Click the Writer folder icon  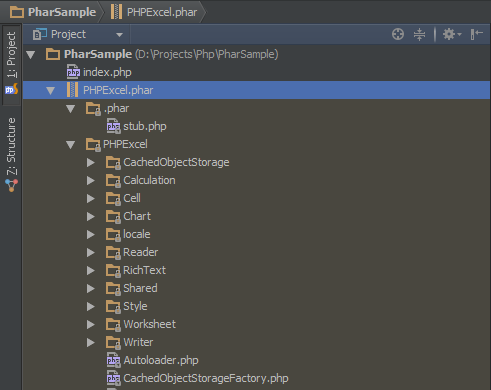tap(113, 342)
